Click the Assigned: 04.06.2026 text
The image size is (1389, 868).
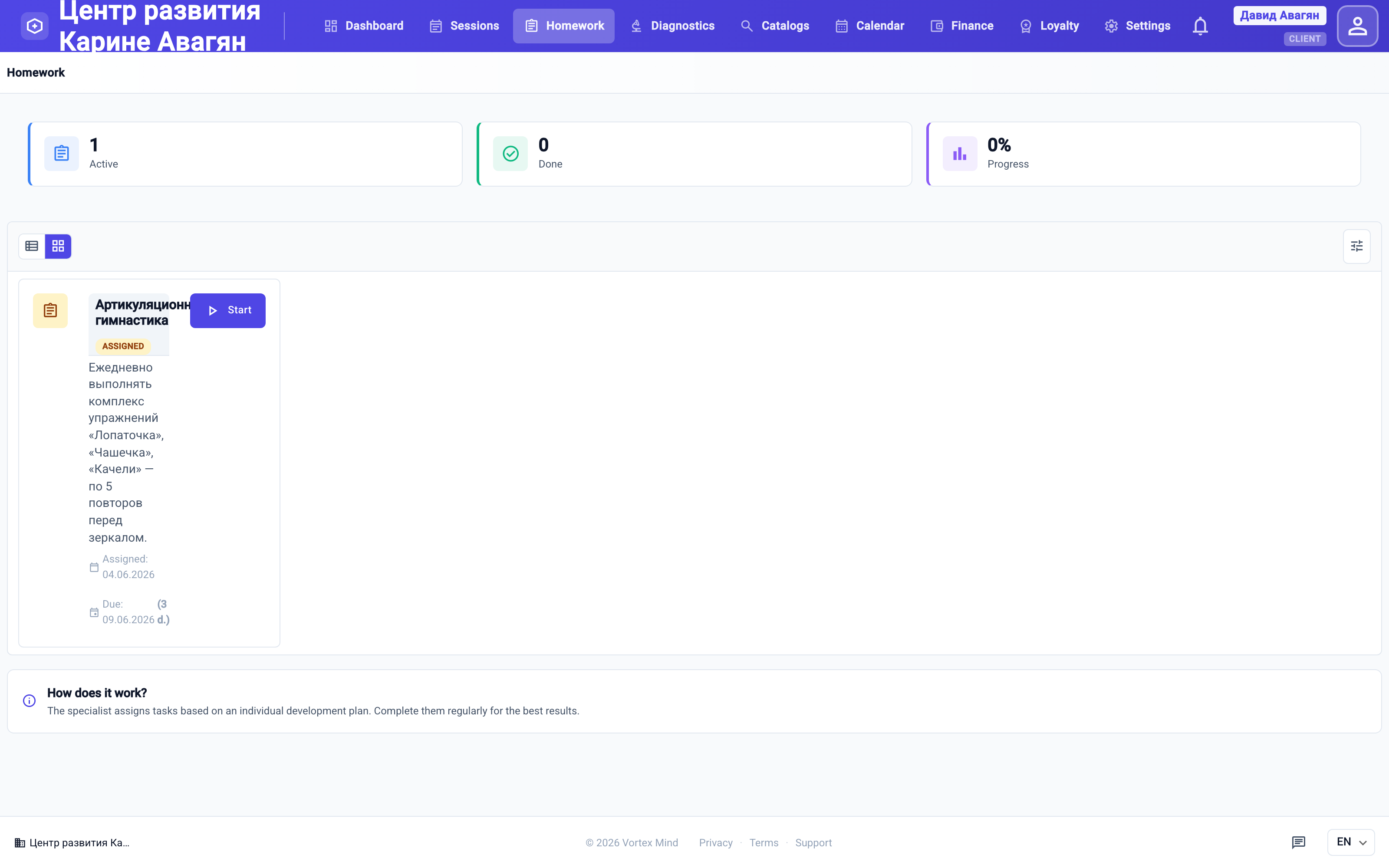[x=128, y=567]
